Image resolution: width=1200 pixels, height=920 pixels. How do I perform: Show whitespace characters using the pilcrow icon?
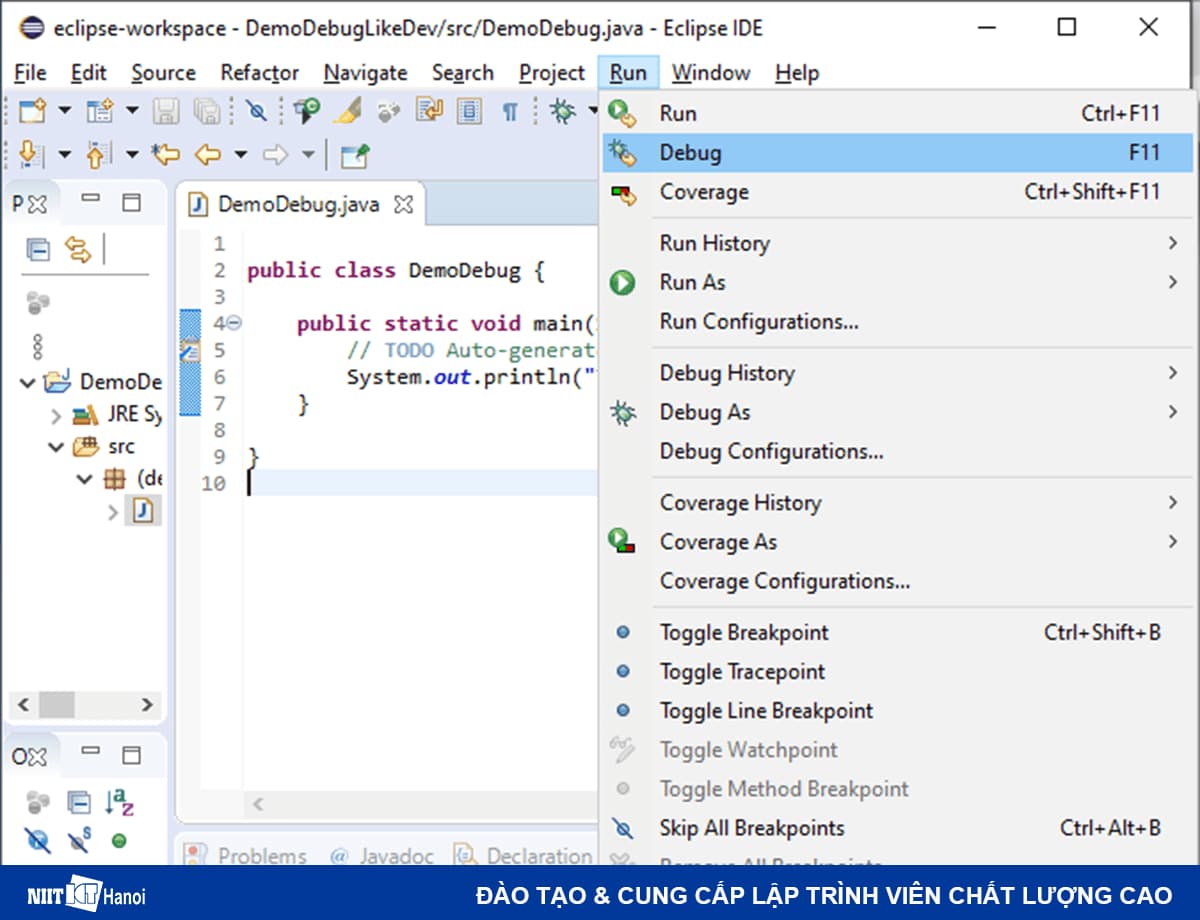[510, 111]
